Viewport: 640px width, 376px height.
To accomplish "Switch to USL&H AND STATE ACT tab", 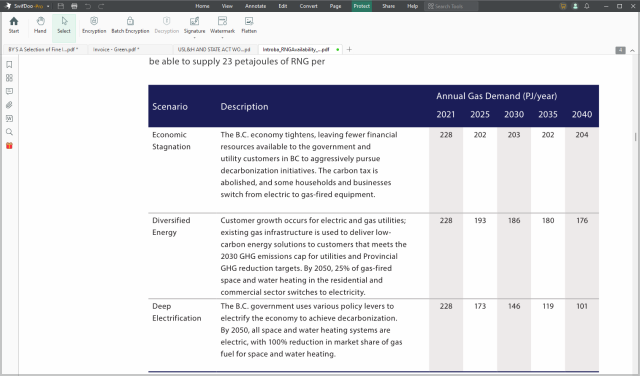I will [215, 49].
